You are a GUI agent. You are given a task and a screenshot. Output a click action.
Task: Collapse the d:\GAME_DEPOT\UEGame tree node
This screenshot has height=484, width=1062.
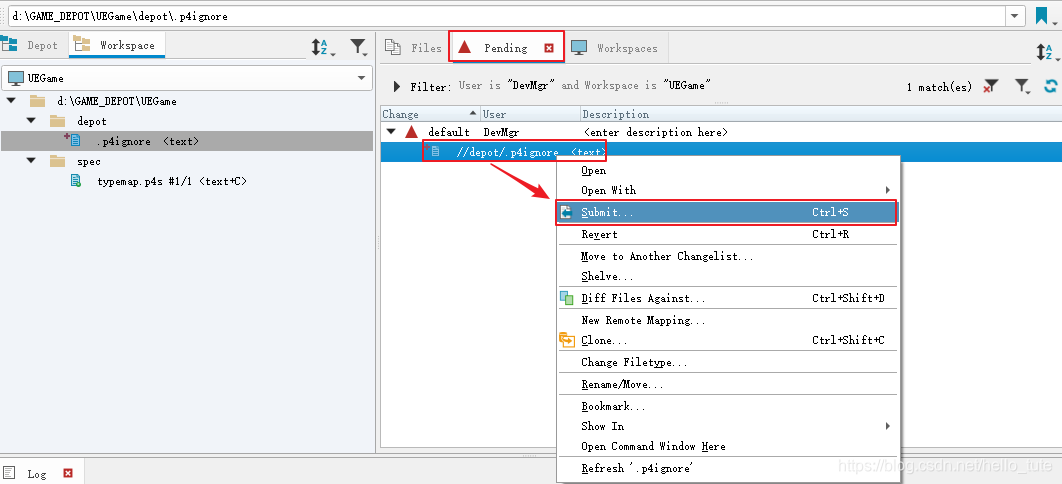[11, 101]
